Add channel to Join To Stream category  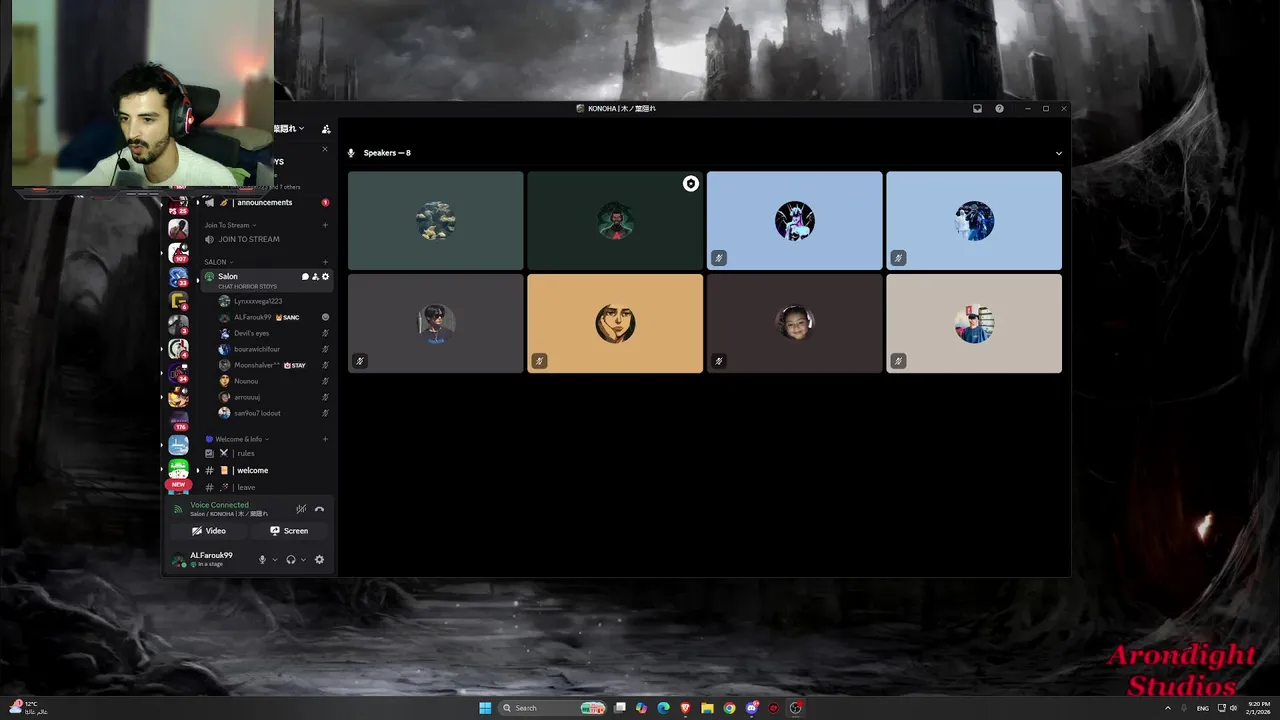coord(325,225)
